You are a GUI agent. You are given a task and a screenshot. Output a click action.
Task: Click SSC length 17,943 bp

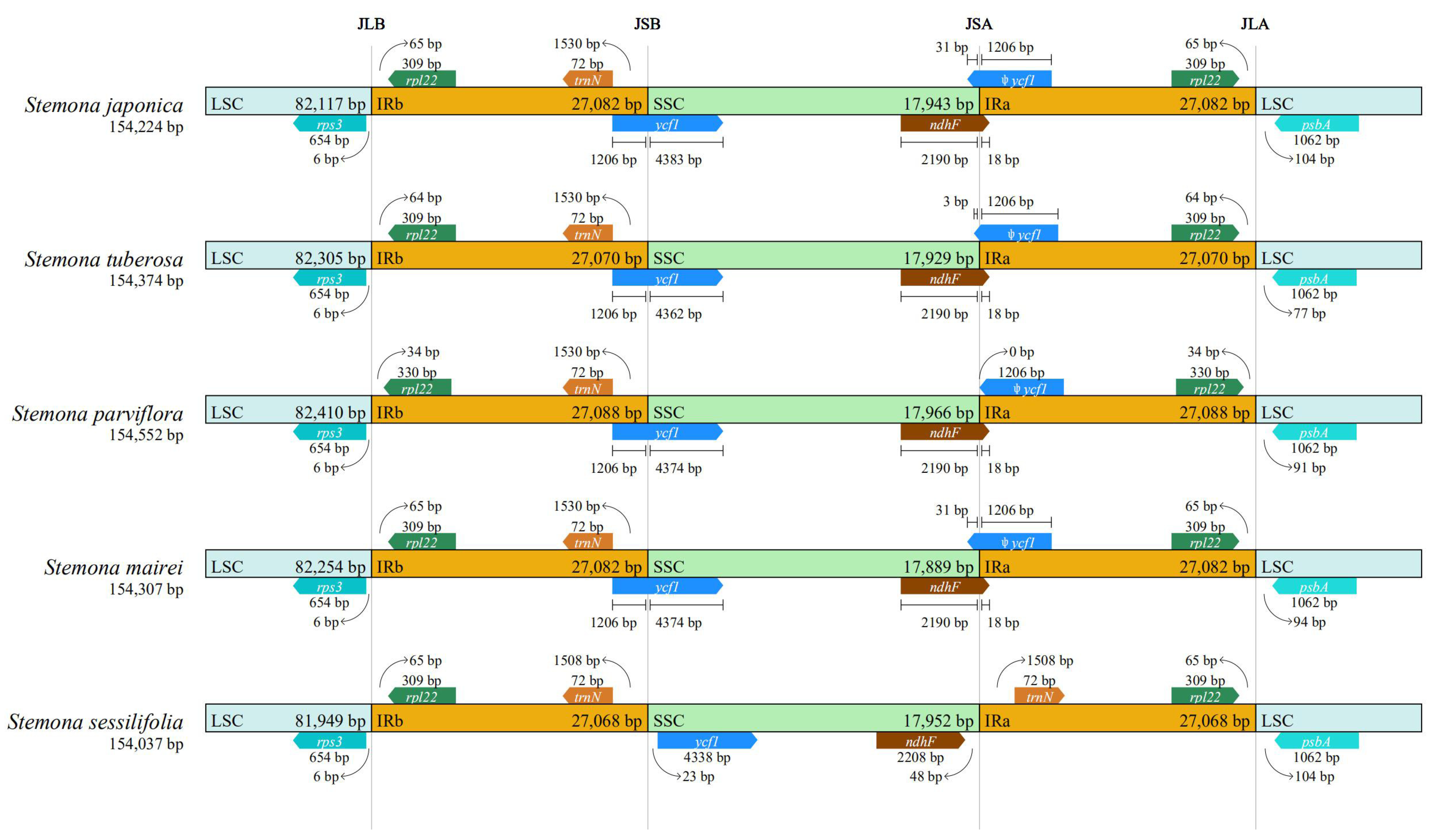938,104
